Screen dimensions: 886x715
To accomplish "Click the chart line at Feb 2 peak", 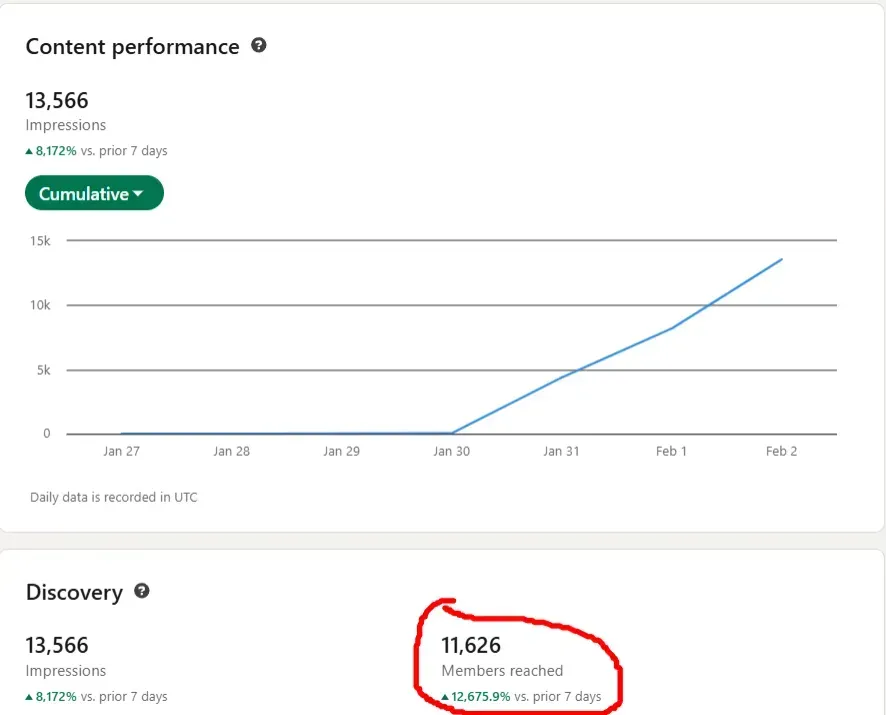I will pyautogui.click(x=783, y=260).
